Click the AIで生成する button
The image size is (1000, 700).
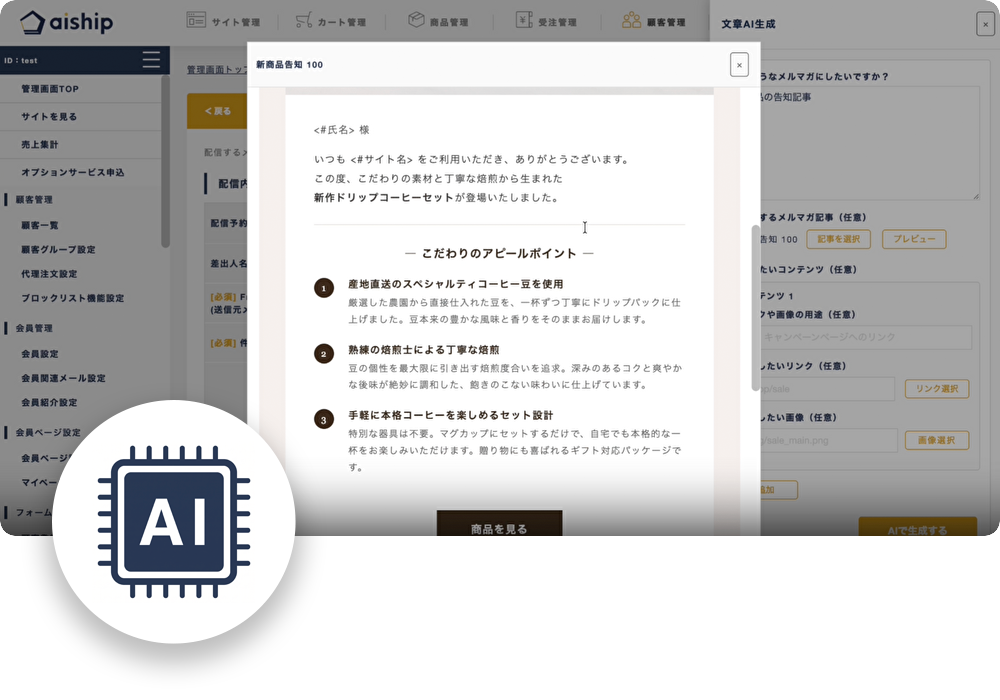coord(918,527)
